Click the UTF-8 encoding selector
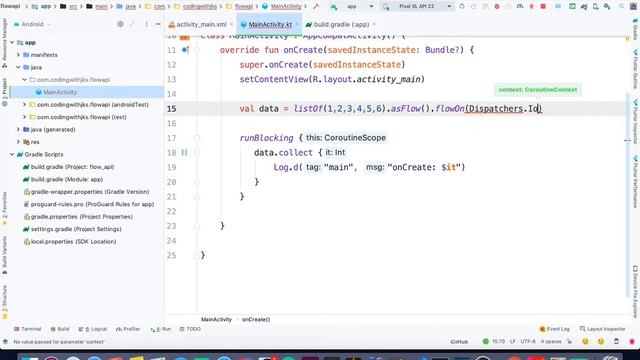640x360 pixels. [x=528, y=341]
